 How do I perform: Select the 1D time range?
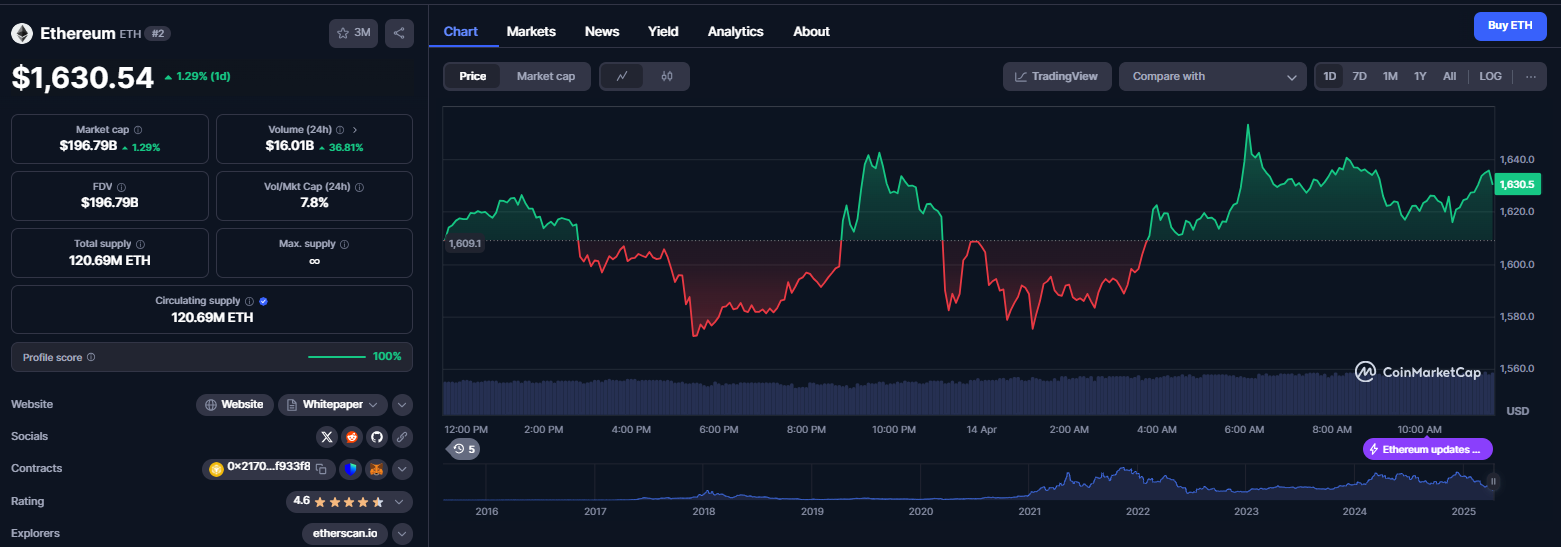pos(1330,76)
